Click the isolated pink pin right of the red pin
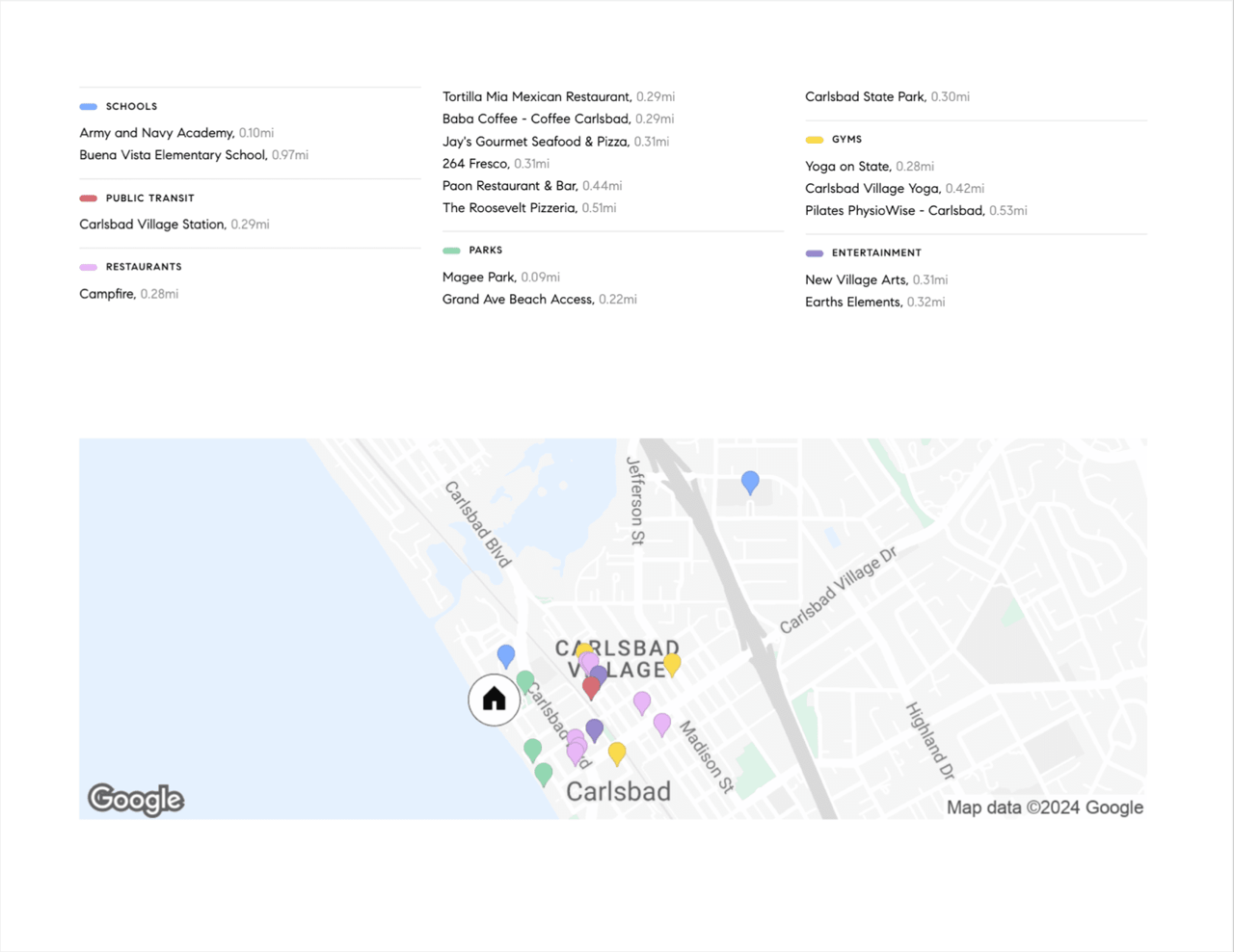This screenshot has height=952, width=1234. (x=642, y=703)
